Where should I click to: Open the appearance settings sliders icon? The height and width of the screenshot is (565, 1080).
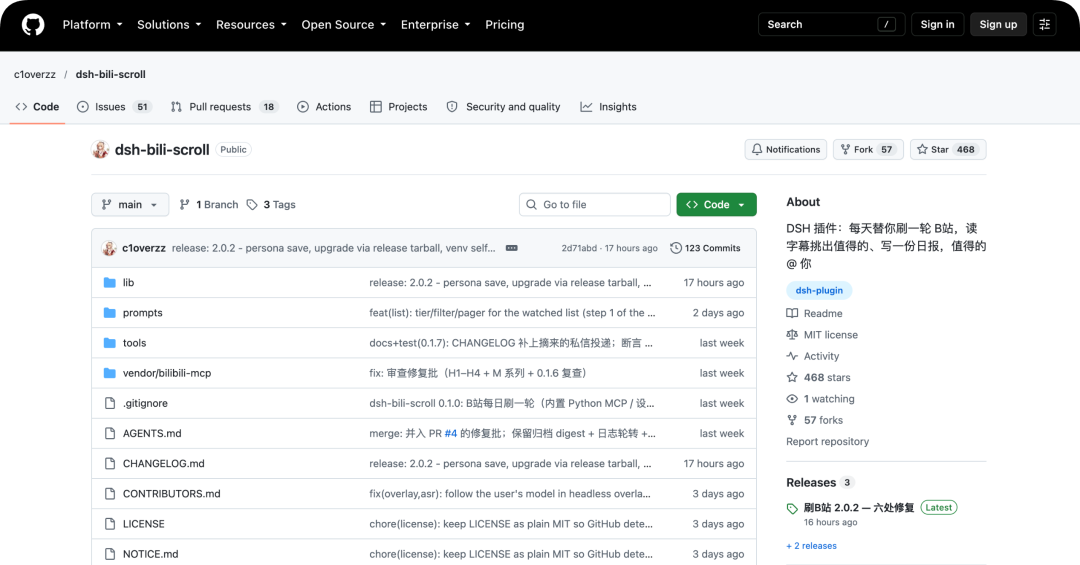1044,24
